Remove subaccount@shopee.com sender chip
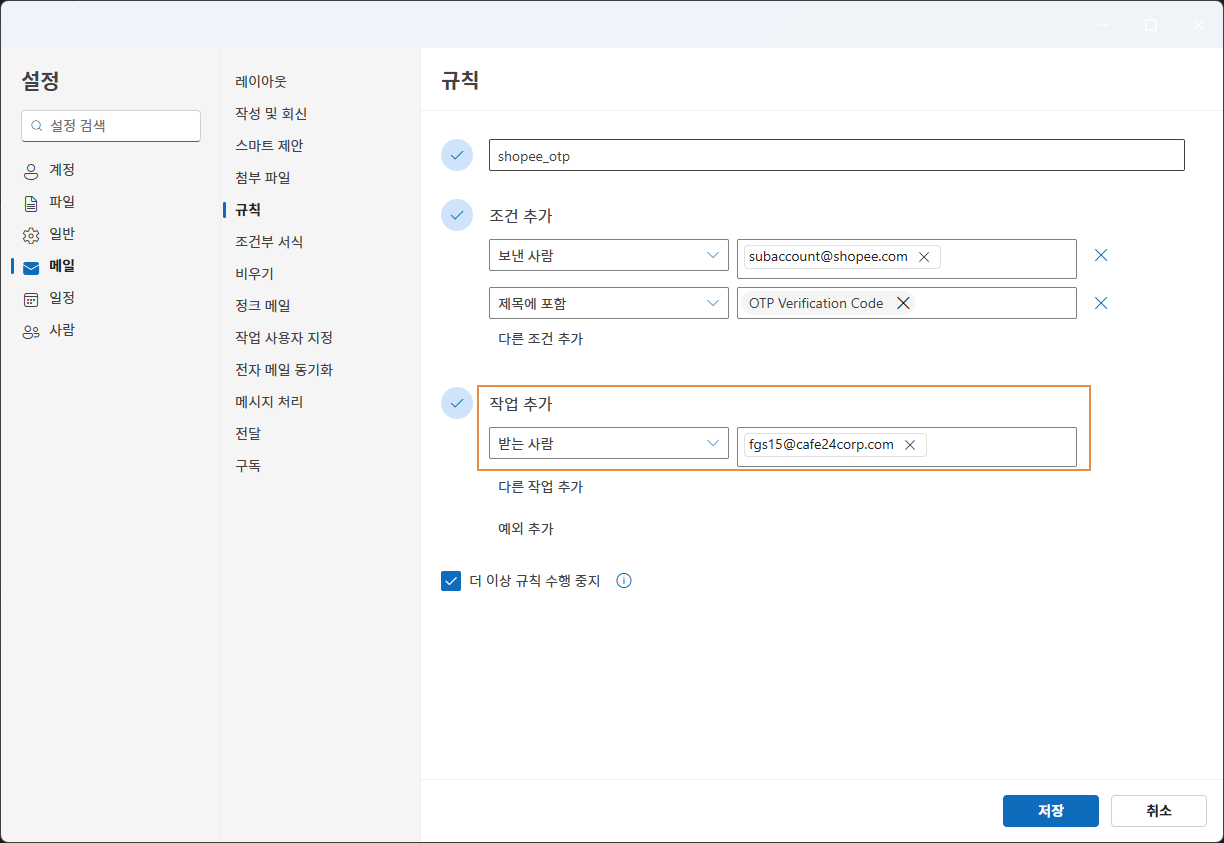The image size is (1224, 843). click(924, 257)
